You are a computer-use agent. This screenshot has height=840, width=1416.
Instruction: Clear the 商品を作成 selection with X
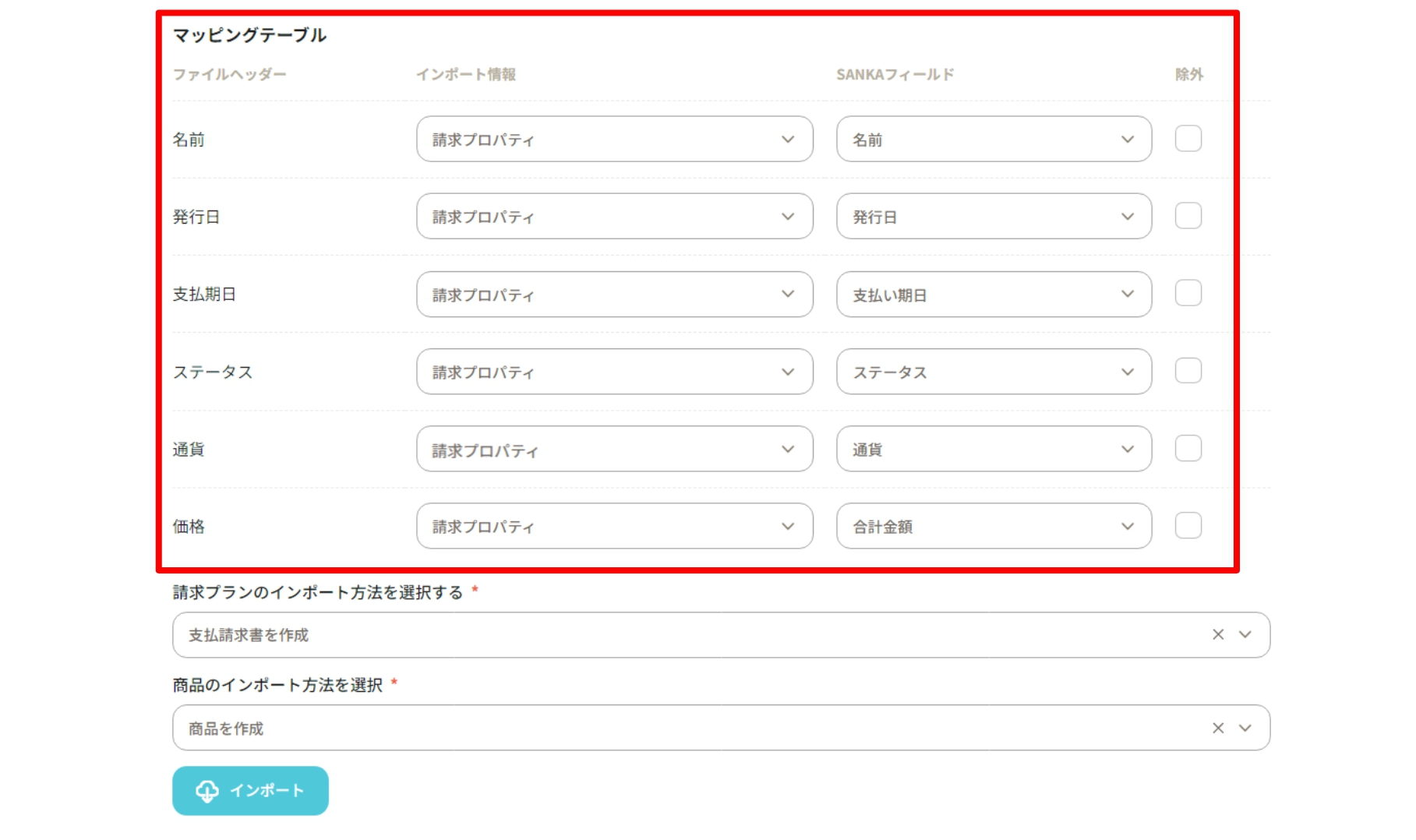point(1218,728)
